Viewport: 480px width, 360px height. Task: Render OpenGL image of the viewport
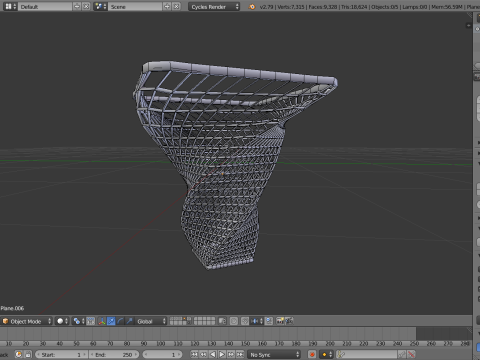coord(280,321)
